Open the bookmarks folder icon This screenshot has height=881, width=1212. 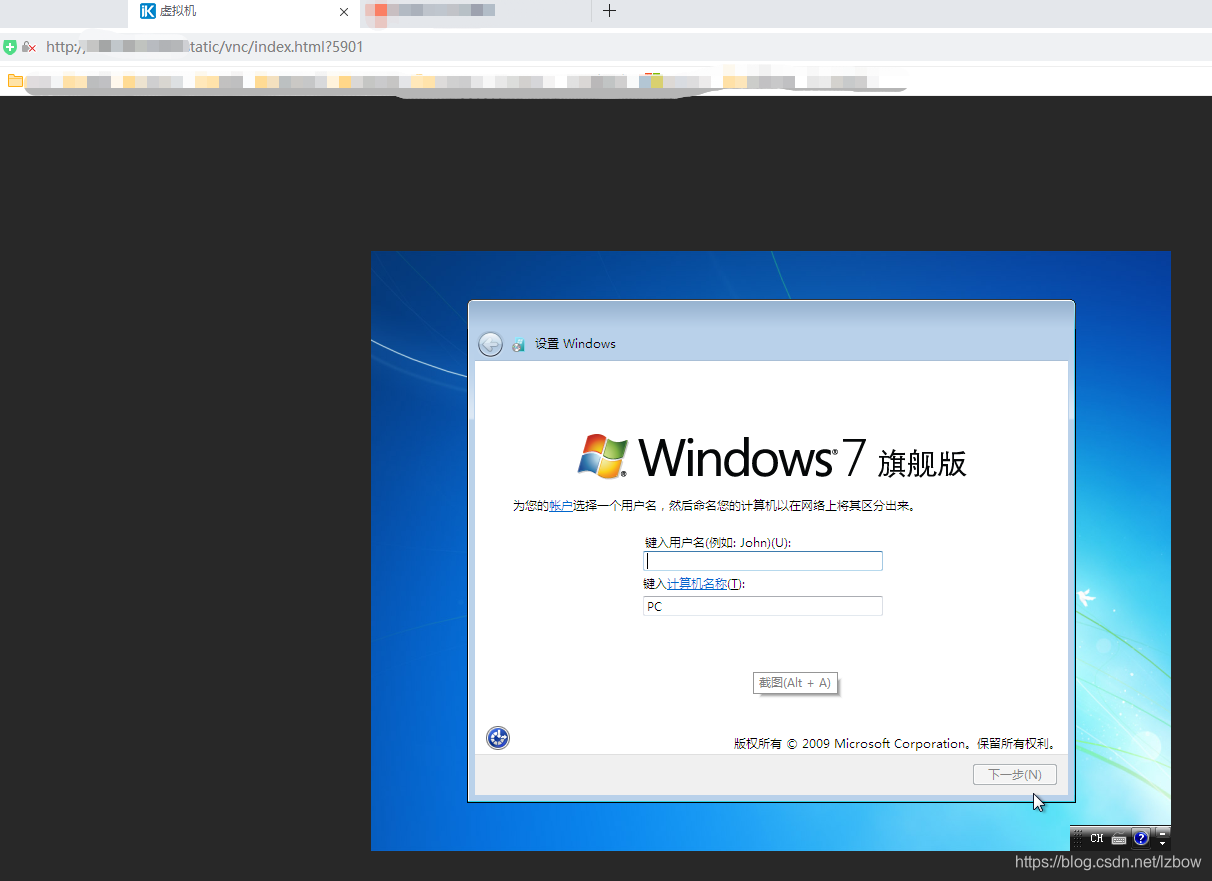click(x=15, y=81)
